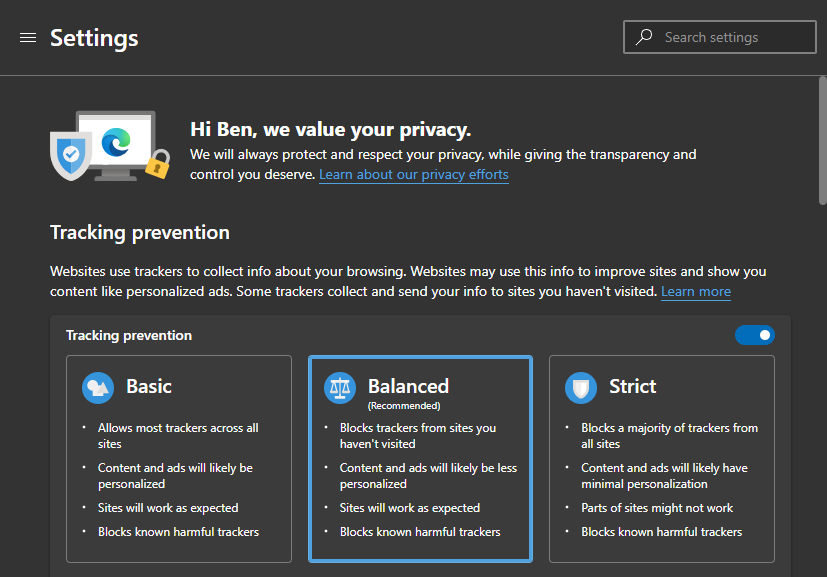Open the Learn more tracker link
827x577 pixels.
(x=696, y=292)
